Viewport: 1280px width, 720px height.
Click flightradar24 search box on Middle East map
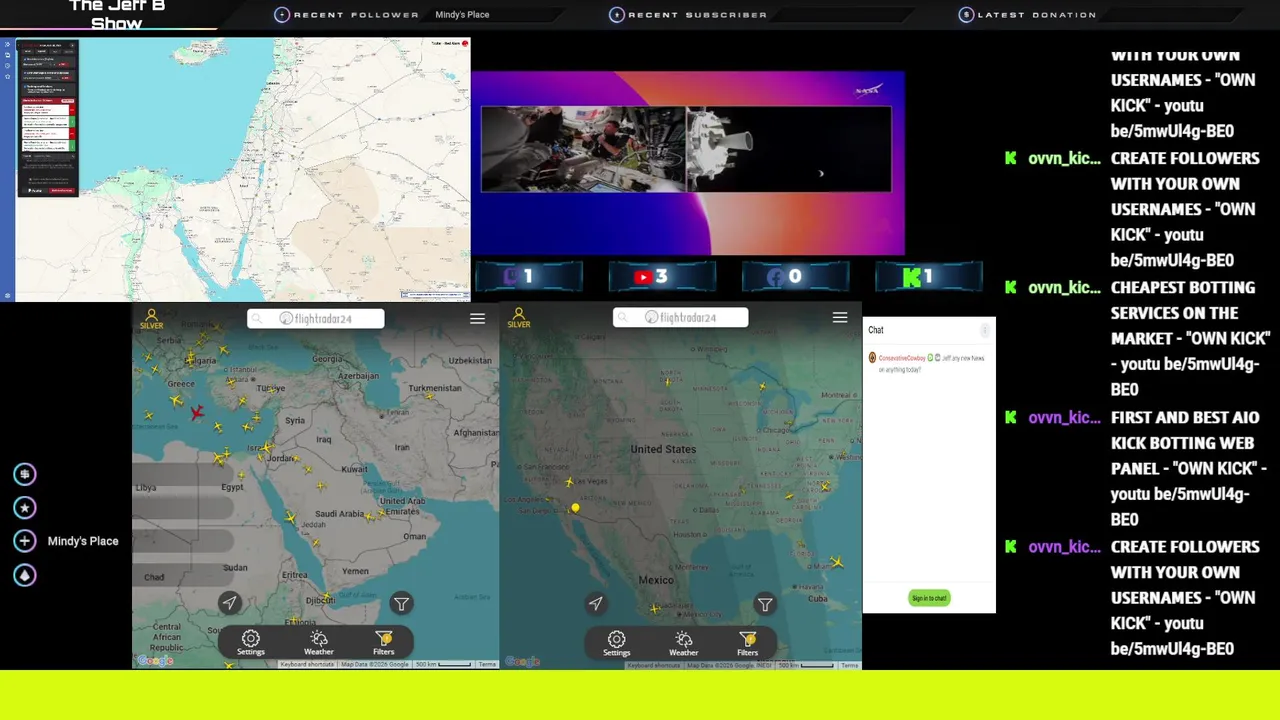pos(316,318)
